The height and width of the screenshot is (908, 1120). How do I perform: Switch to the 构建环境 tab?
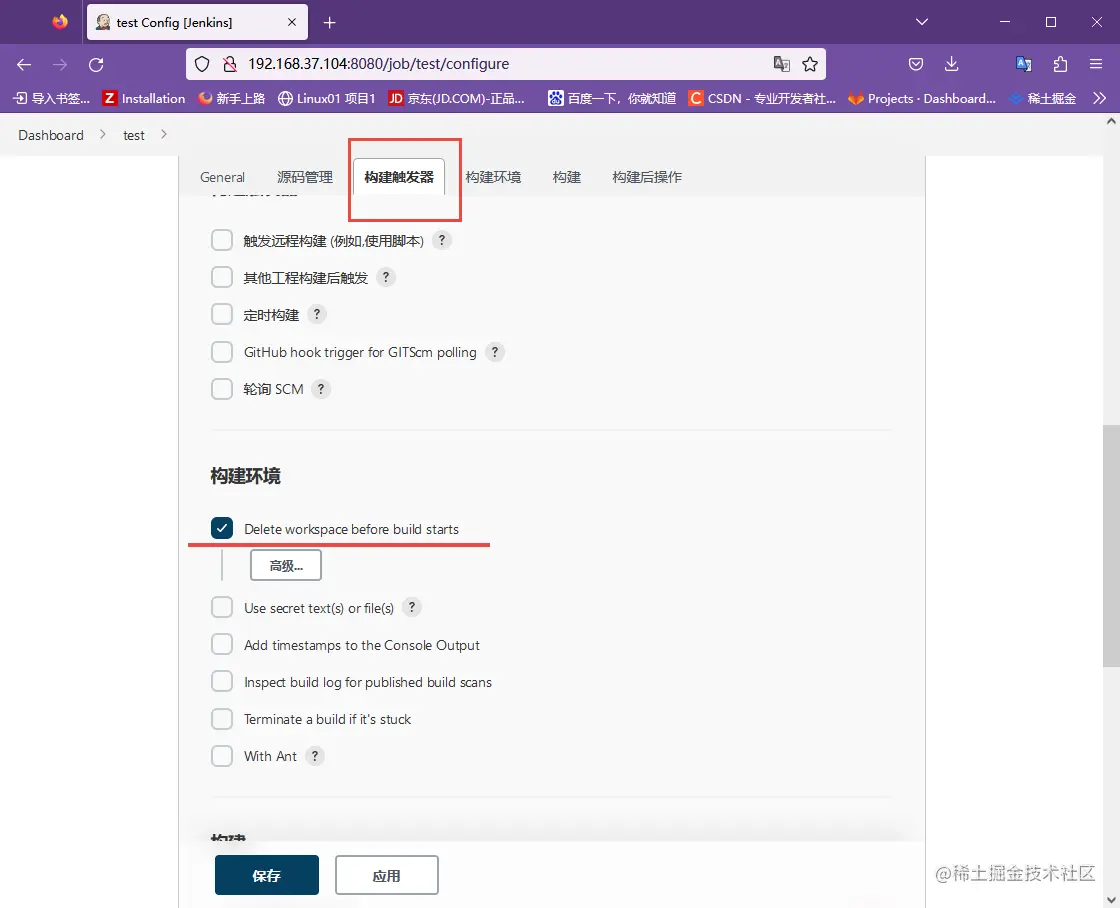(493, 177)
